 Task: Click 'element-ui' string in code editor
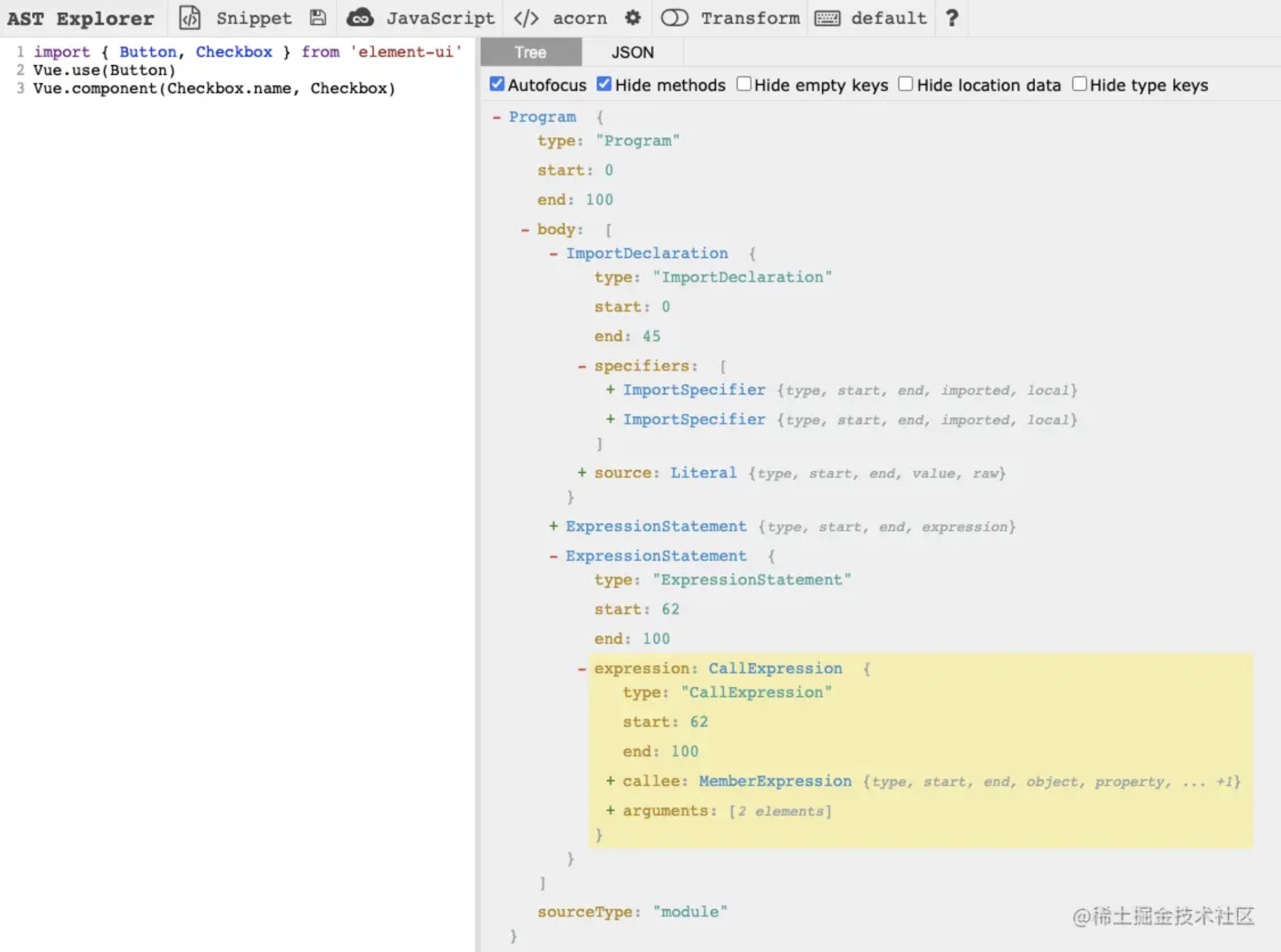point(406,52)
